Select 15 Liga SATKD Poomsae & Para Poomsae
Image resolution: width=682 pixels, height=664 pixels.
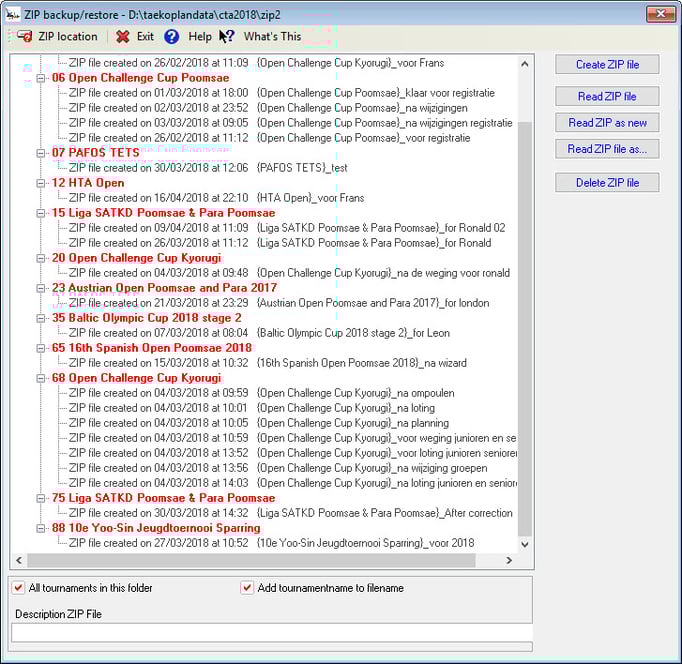(x=163, y=213)
